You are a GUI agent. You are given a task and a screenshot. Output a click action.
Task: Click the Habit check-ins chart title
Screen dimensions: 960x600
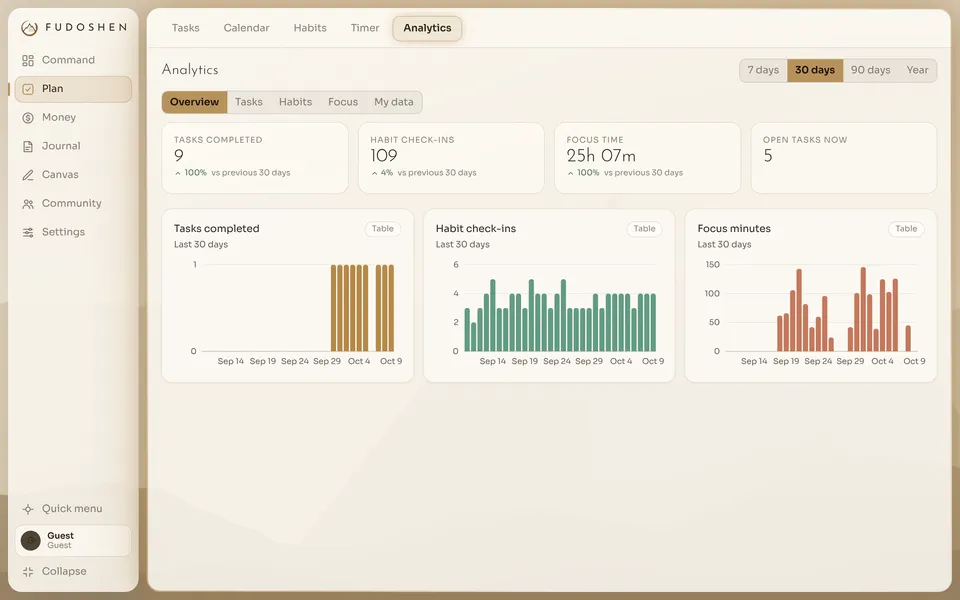pos(476,229)
